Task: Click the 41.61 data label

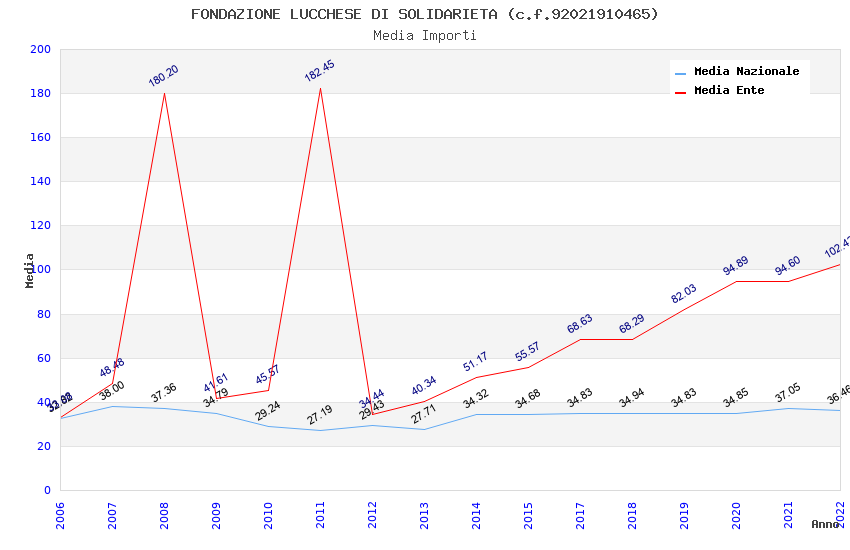Action: [216, 383]
